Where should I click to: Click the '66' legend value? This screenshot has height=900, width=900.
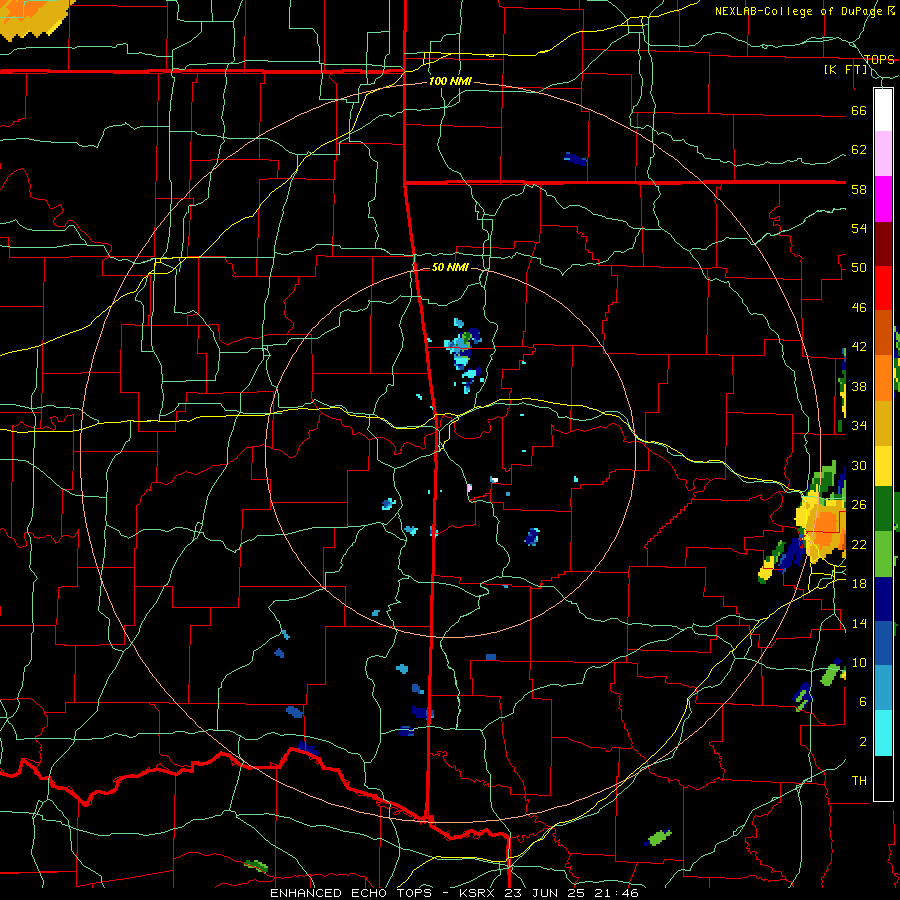pyautogui.click(x=859, y=110)
